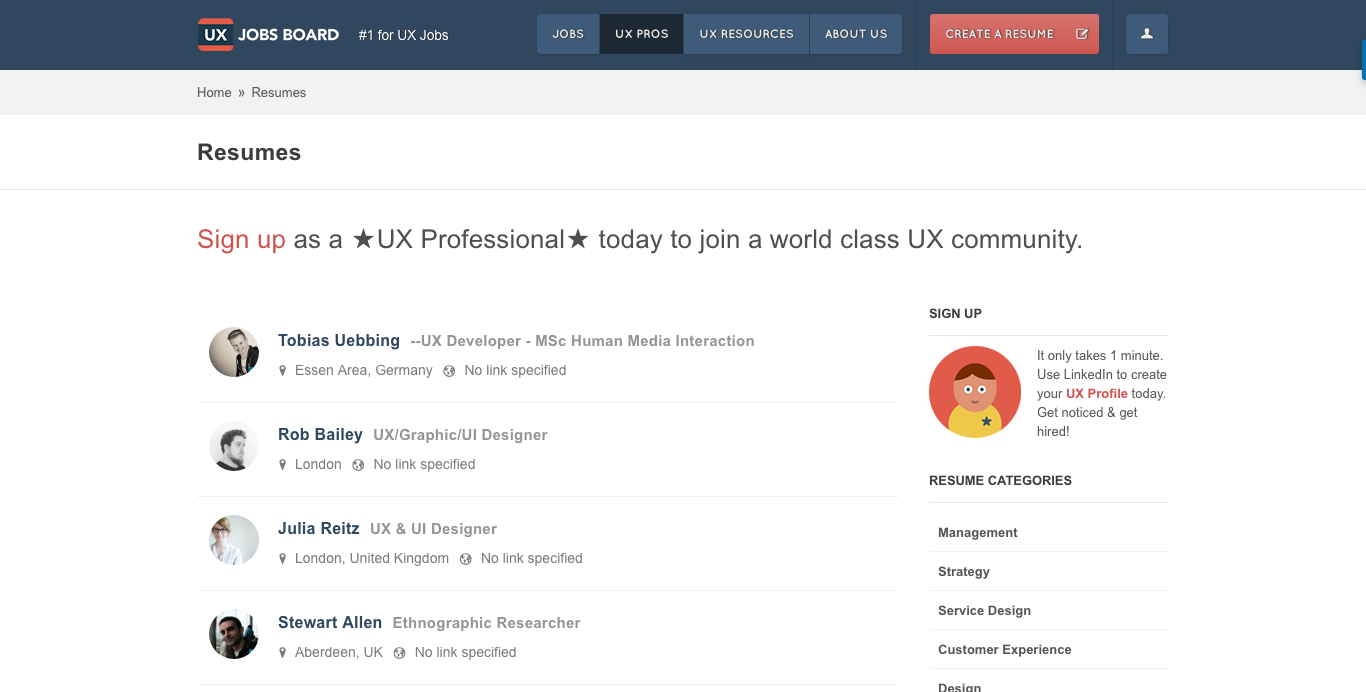Click the Home breadcrumb link
Viewport: 1366px width, 692px height.
(x=214, y=92)
